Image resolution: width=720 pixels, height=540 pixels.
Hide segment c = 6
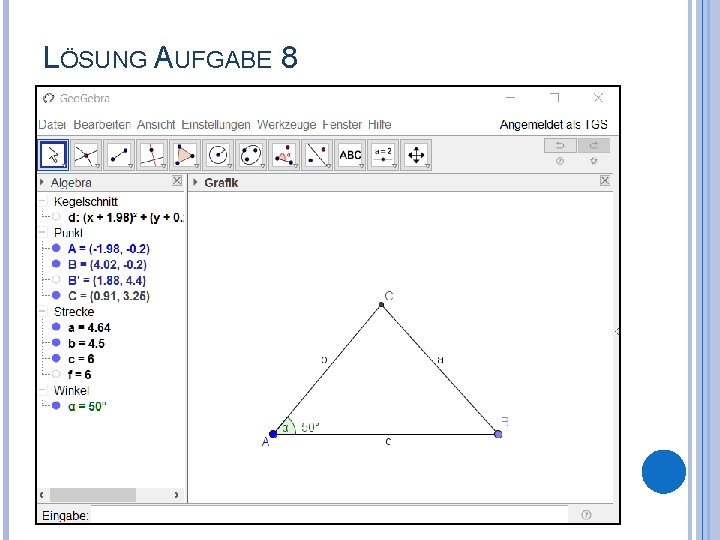coord(56,358)
